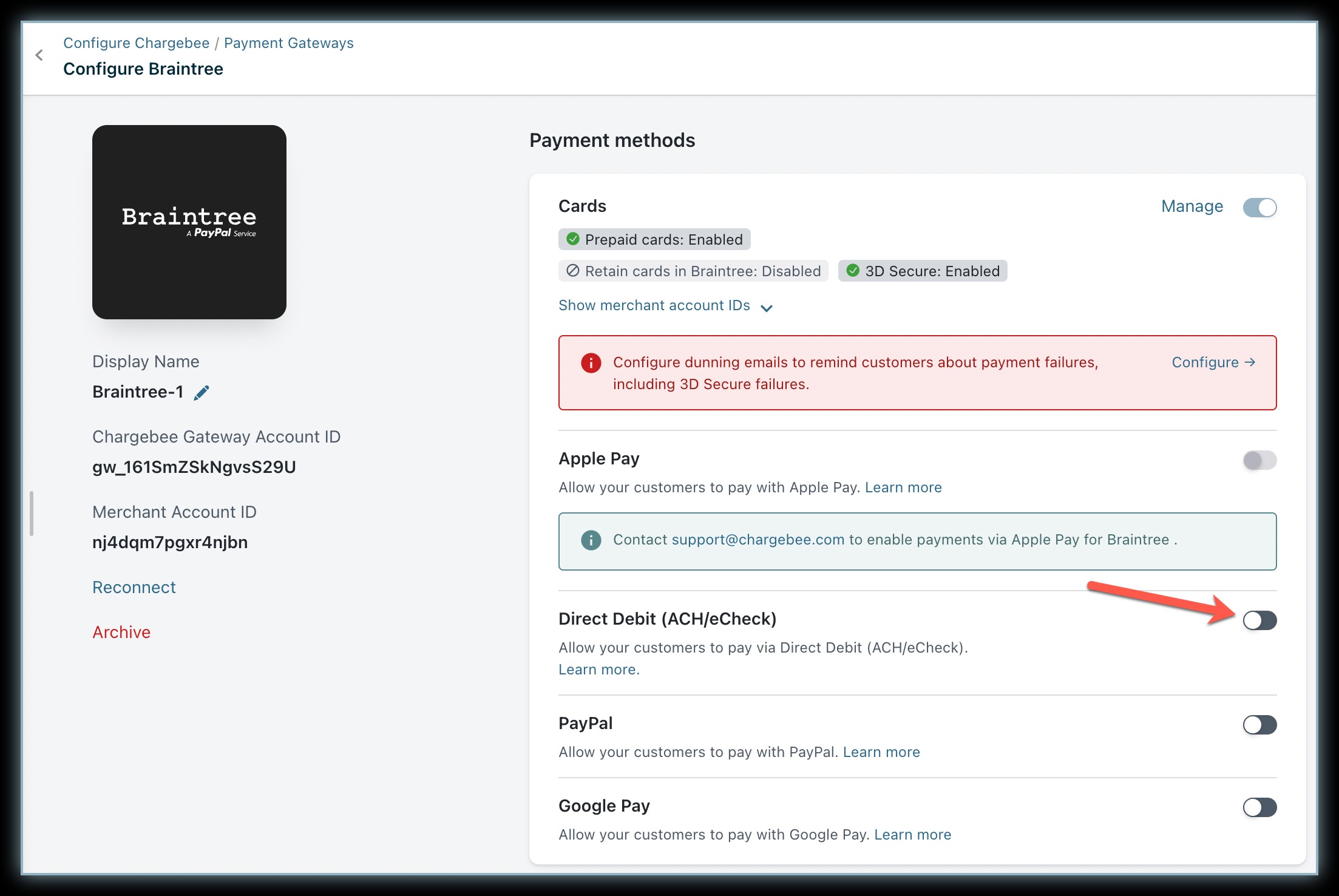Click the PayPal section heading
The image size is (1339, 896).
tap(586, 723)
